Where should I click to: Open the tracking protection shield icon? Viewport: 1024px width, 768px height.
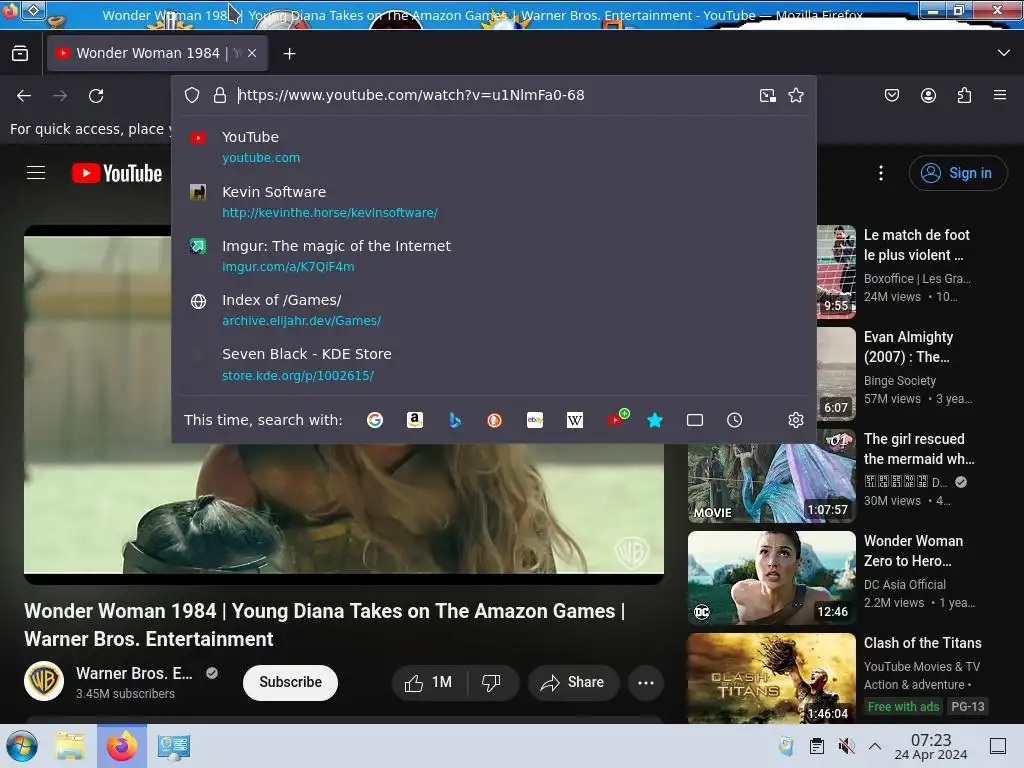(192, 95)
